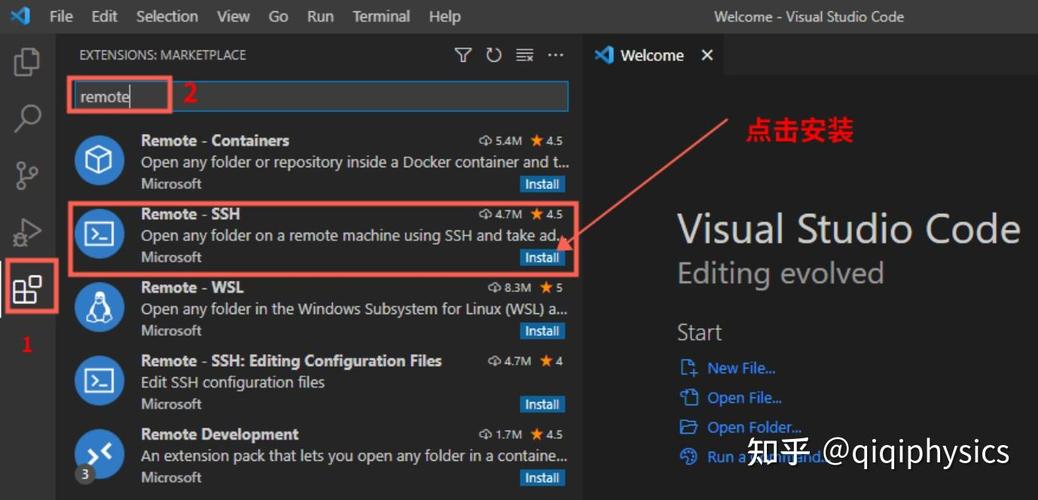The width and height of the screenshot is (1038, 500).
Task: Click the Remote Development extension pack icon
Action: click(99, 454)
